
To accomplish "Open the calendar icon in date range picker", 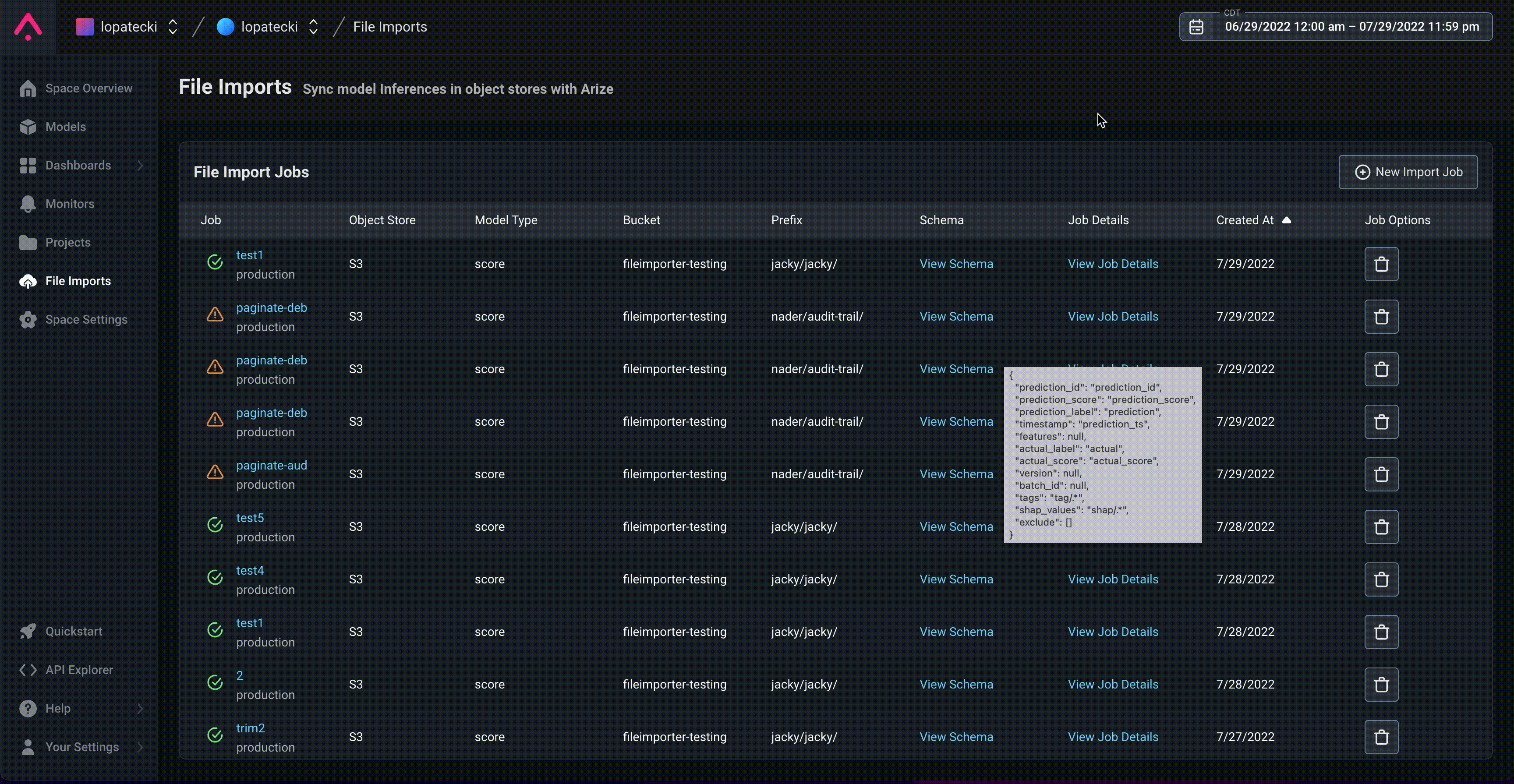I will [1197, 27].
